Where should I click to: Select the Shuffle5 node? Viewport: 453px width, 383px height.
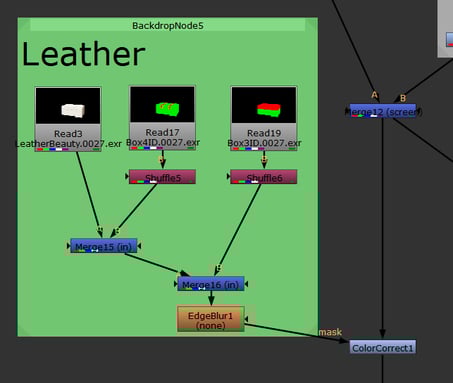(x=162, y=177)
